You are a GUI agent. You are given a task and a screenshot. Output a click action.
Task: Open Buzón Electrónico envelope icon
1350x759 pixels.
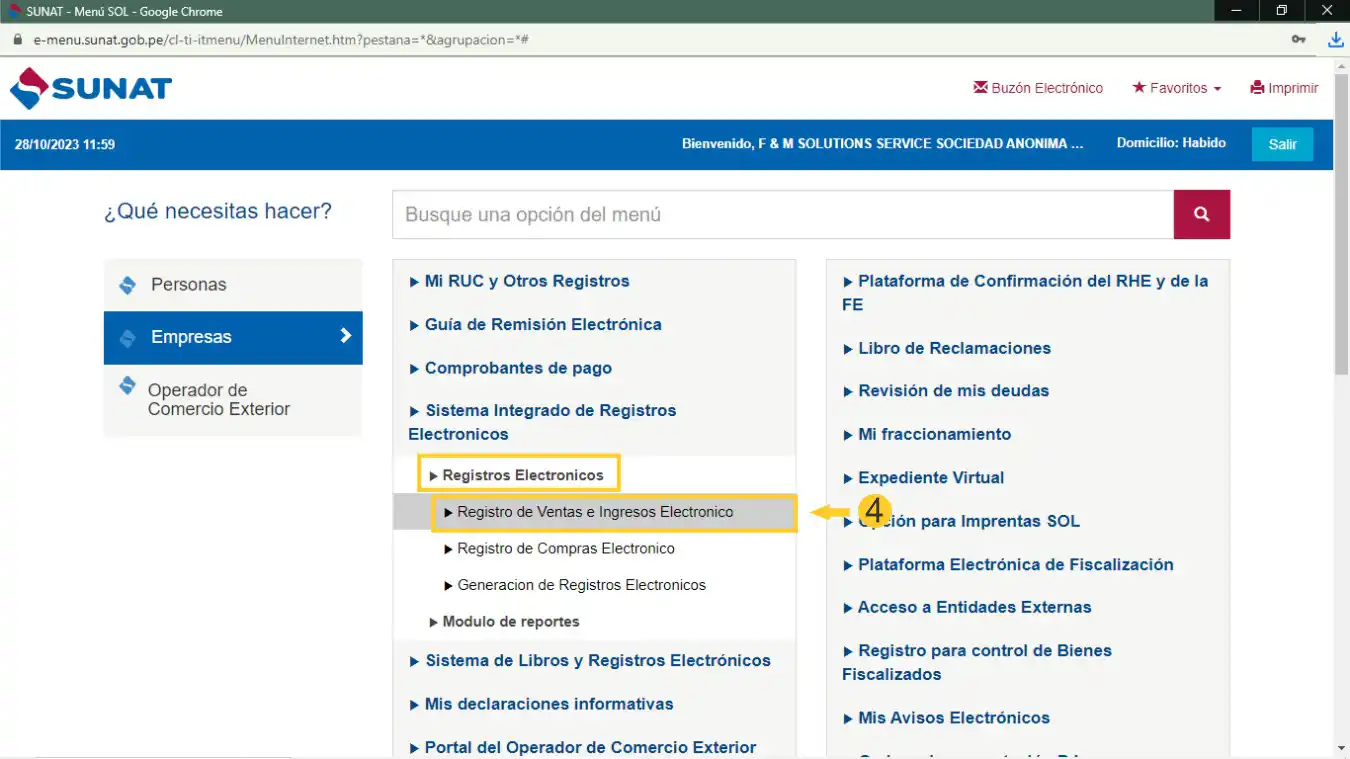click(x=980, y=88)
